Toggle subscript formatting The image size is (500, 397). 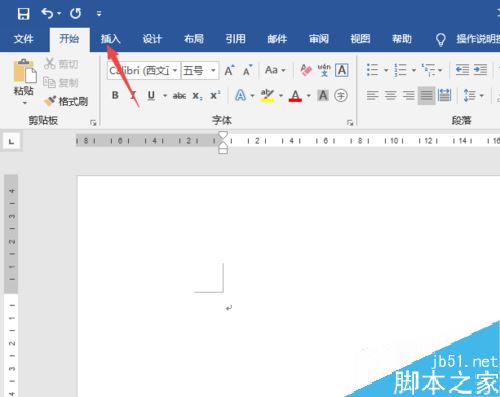[x=197, y=96]
